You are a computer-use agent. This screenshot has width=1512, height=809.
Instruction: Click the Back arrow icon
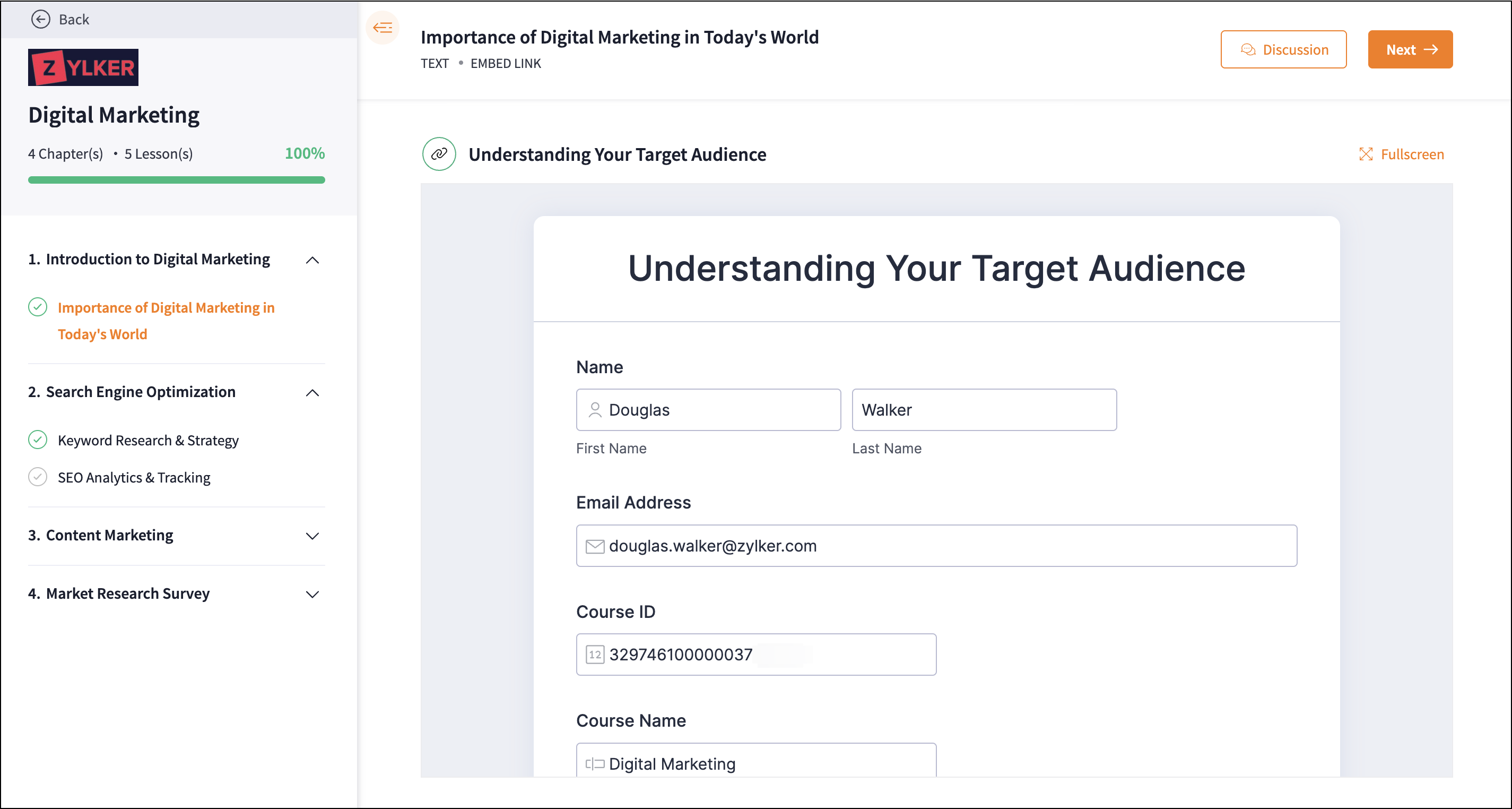pos(40,20)
